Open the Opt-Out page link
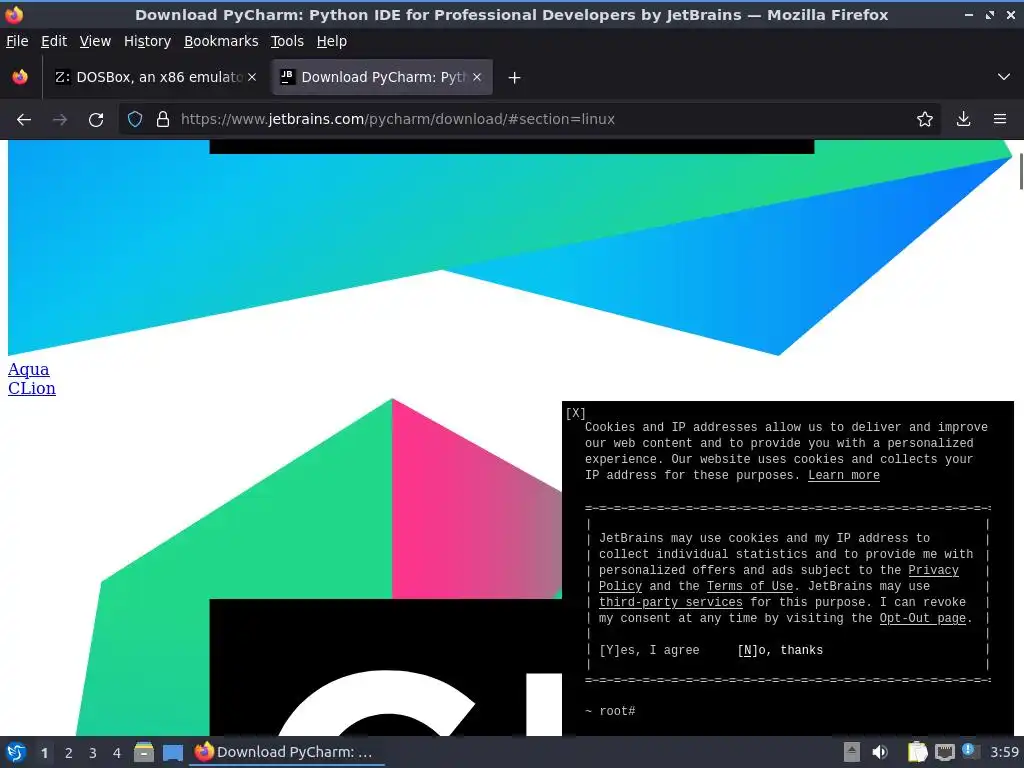Screen dimensions: 1024x768 [922, 618]
